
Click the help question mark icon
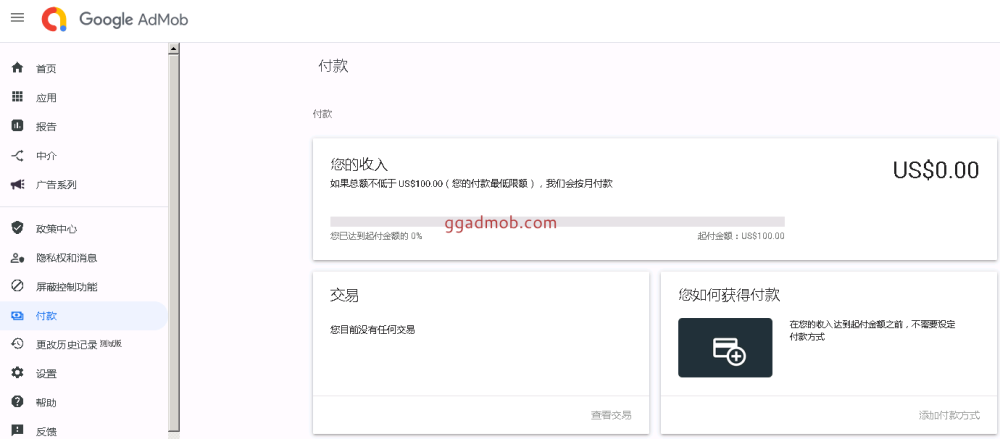18,402
